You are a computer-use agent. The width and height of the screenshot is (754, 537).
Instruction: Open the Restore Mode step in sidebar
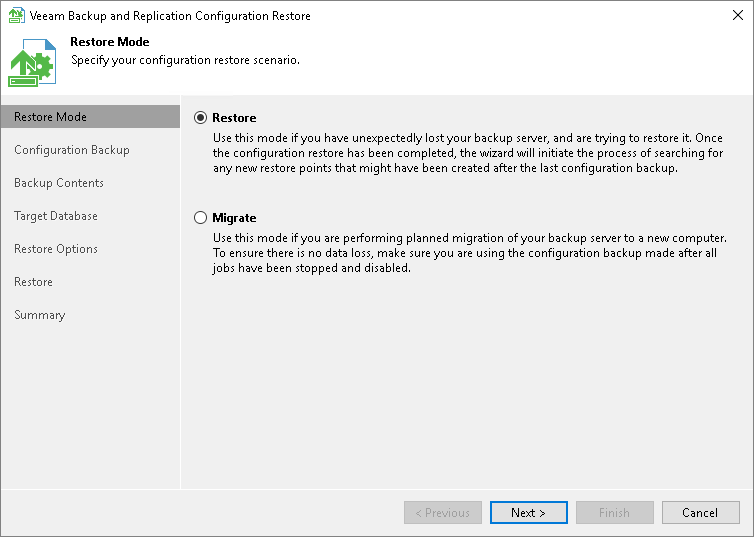50,117
